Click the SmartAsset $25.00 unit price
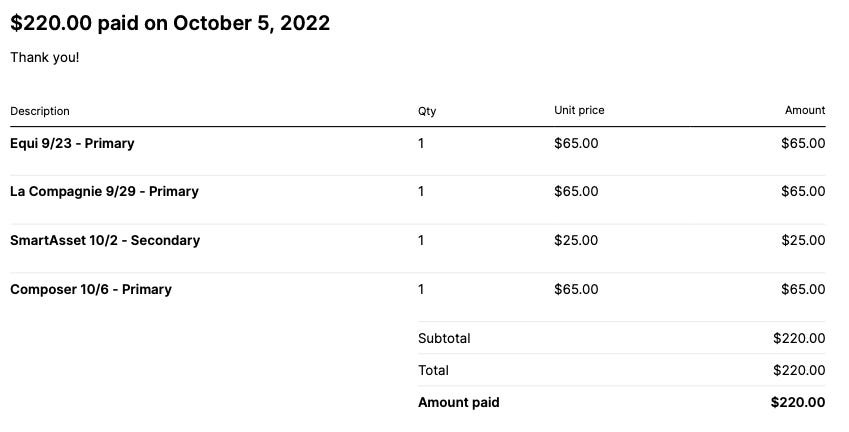 (x=576, y=240)
